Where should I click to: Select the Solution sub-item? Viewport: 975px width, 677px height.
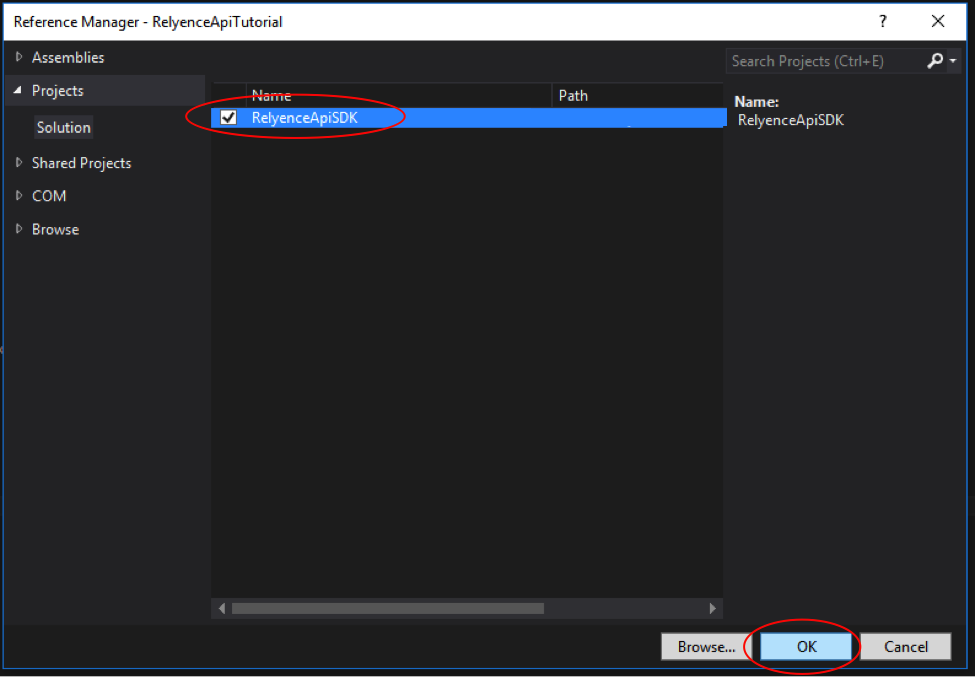click(x=64, y=128)
